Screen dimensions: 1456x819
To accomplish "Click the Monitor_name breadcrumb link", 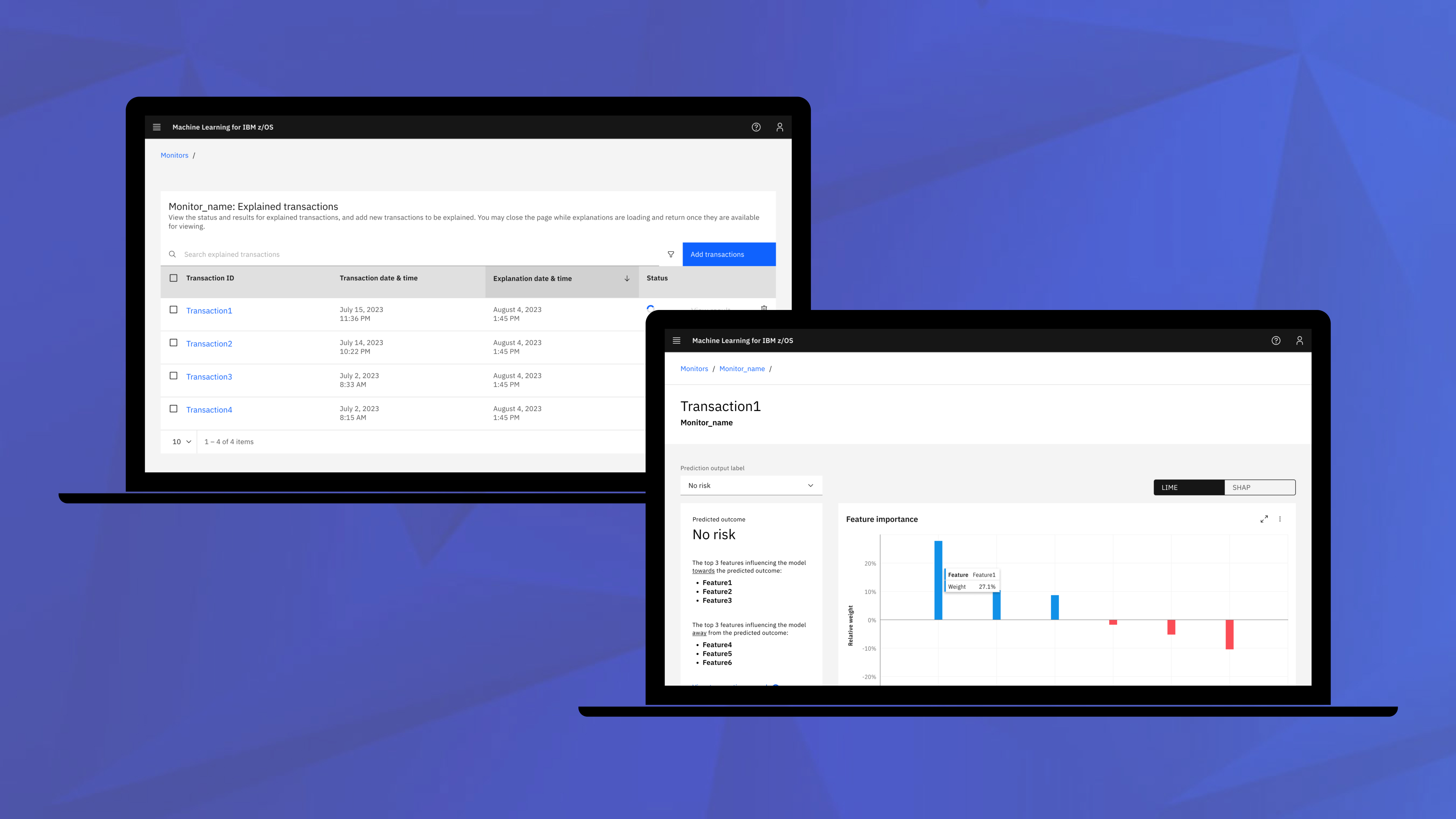I will (742, 368).
